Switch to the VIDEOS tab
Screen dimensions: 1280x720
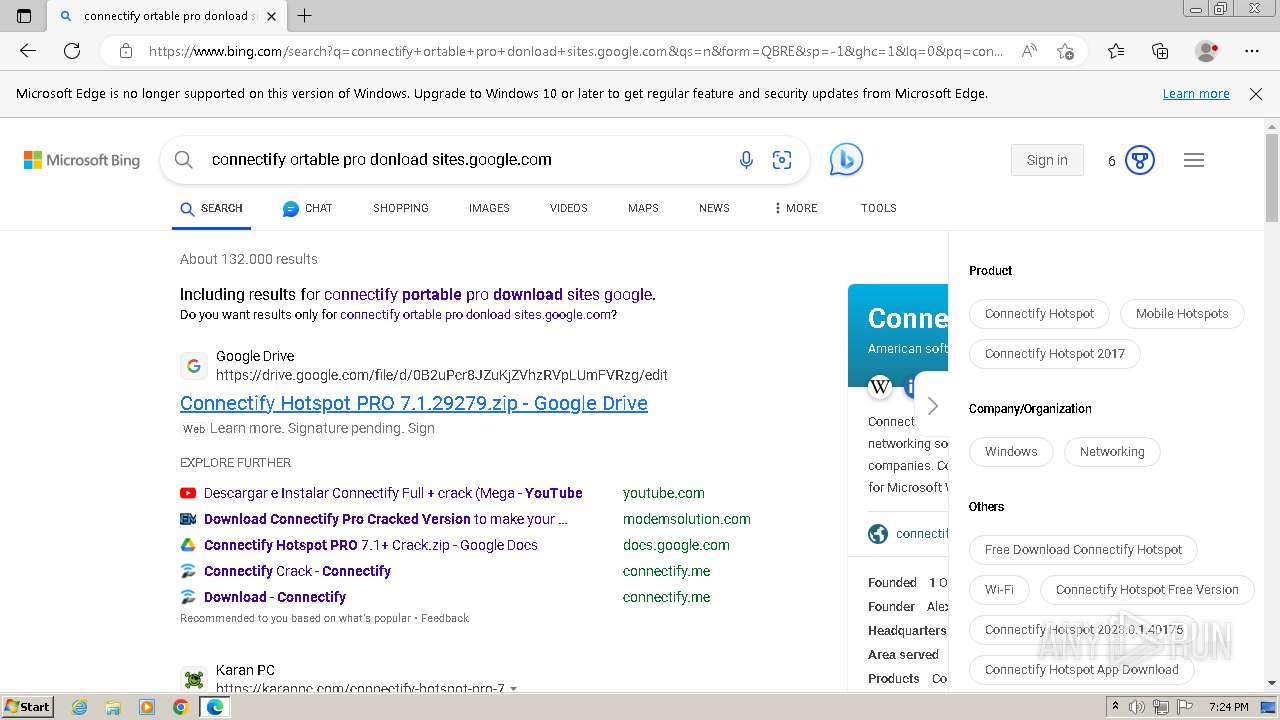pyautogui.click(x=569, y=208)
